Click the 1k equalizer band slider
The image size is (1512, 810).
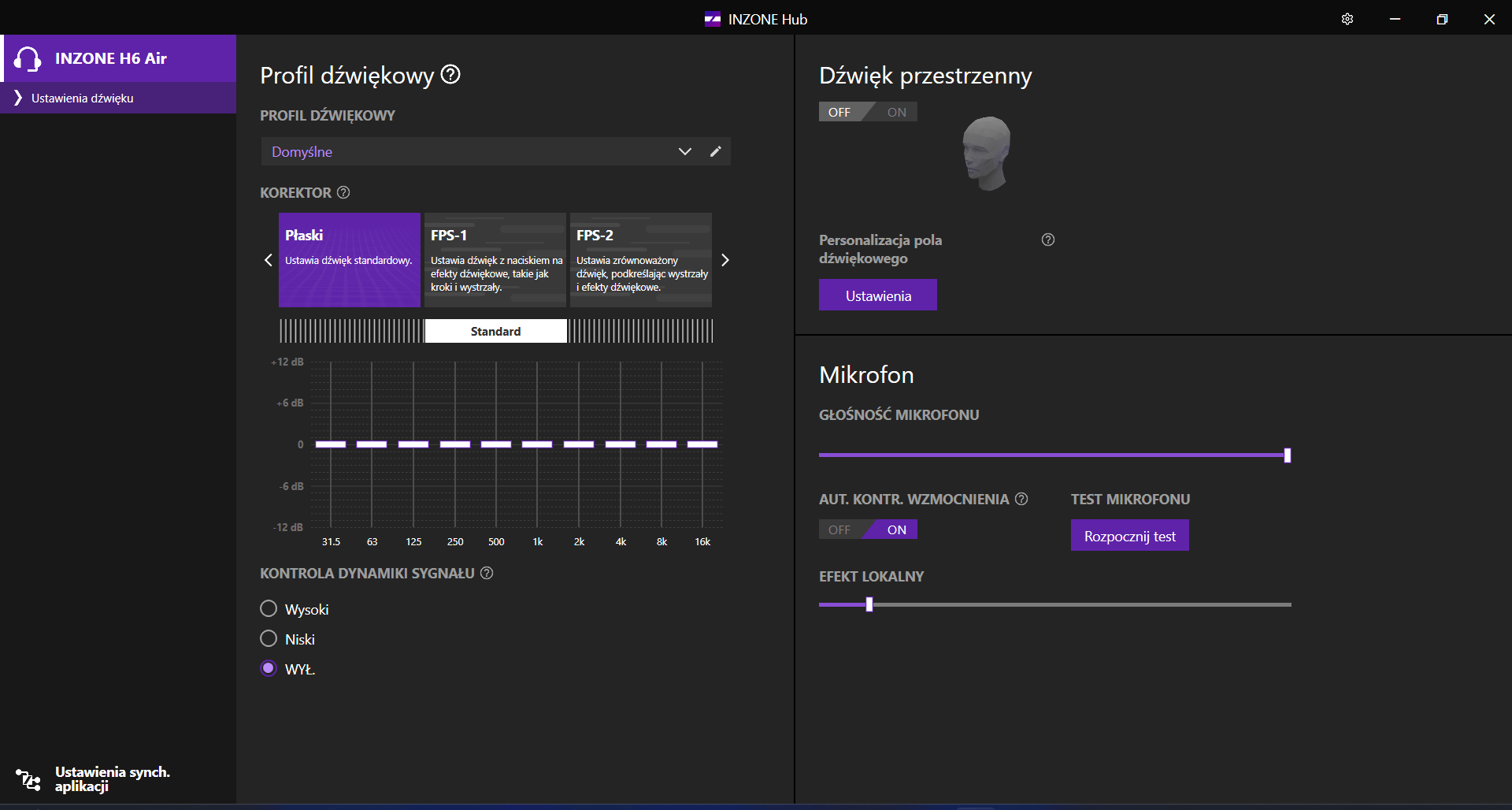pyautogui.click(x=537, y=444)
